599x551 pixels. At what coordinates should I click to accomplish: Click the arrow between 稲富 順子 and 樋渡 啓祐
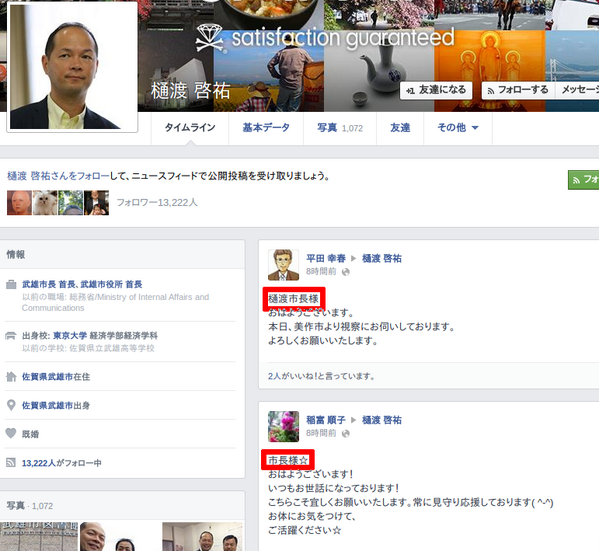tap(354, 420)
